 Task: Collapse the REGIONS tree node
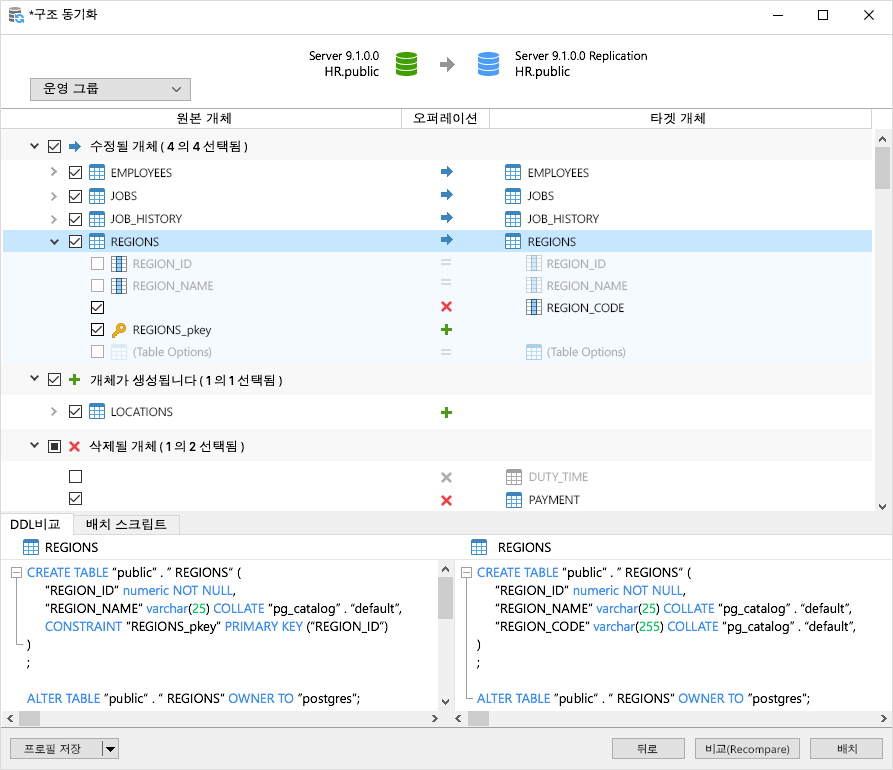(55, 242)
